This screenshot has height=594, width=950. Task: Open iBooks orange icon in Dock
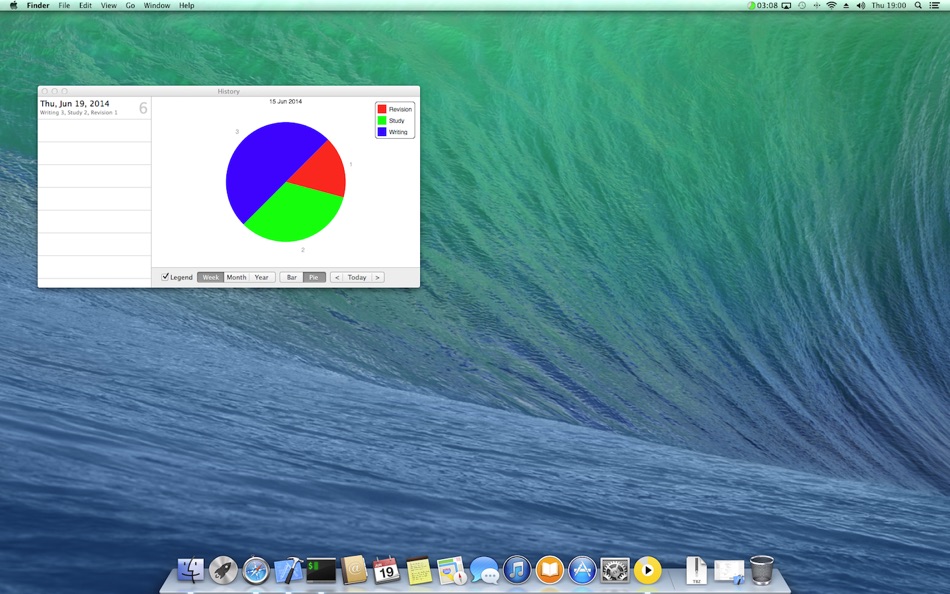550,570
